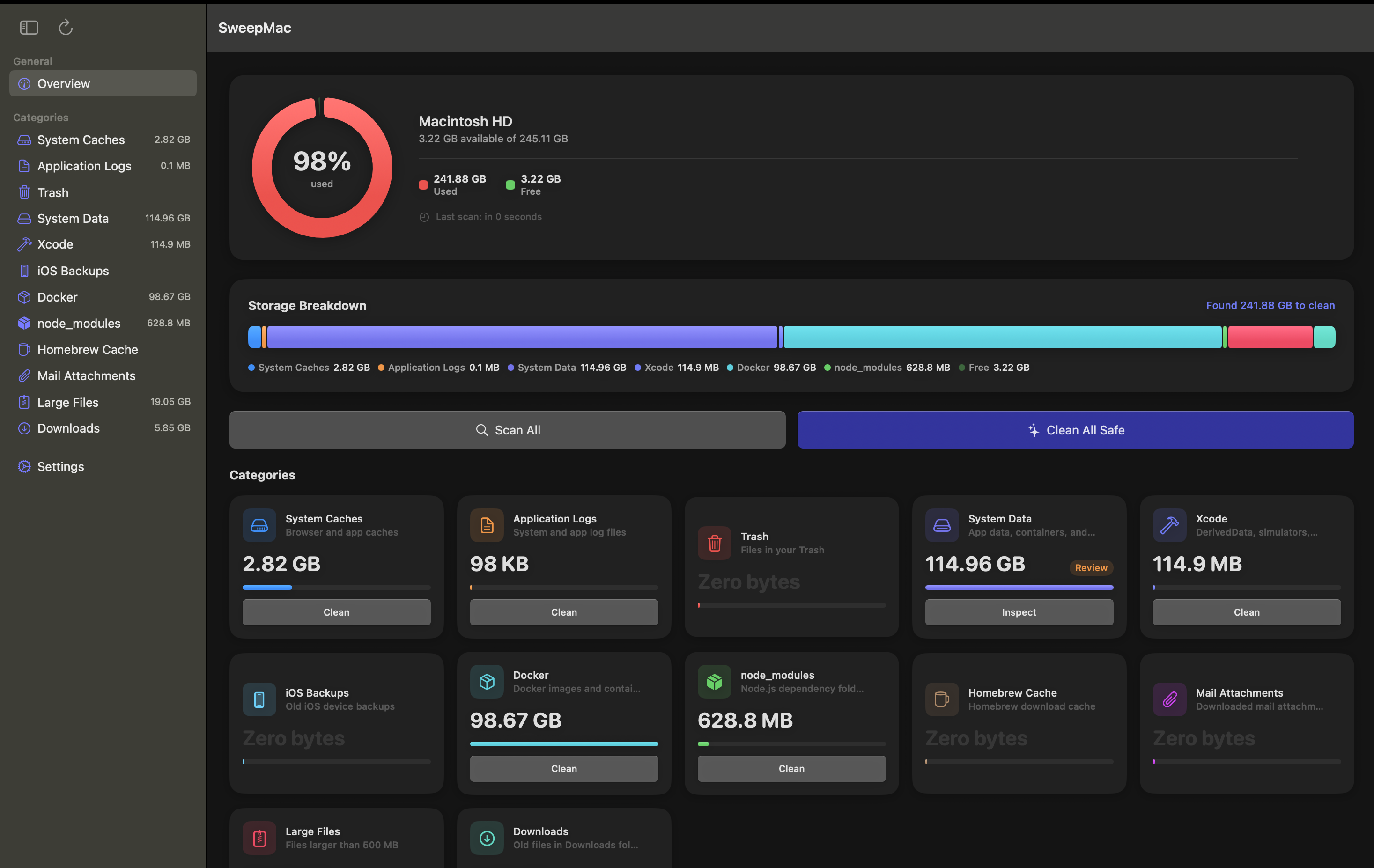The width and height of the screenshot is (1374, 868).
Task: Click the Found 241.88 GB to clean link
Action: (x=1270, y=305)
